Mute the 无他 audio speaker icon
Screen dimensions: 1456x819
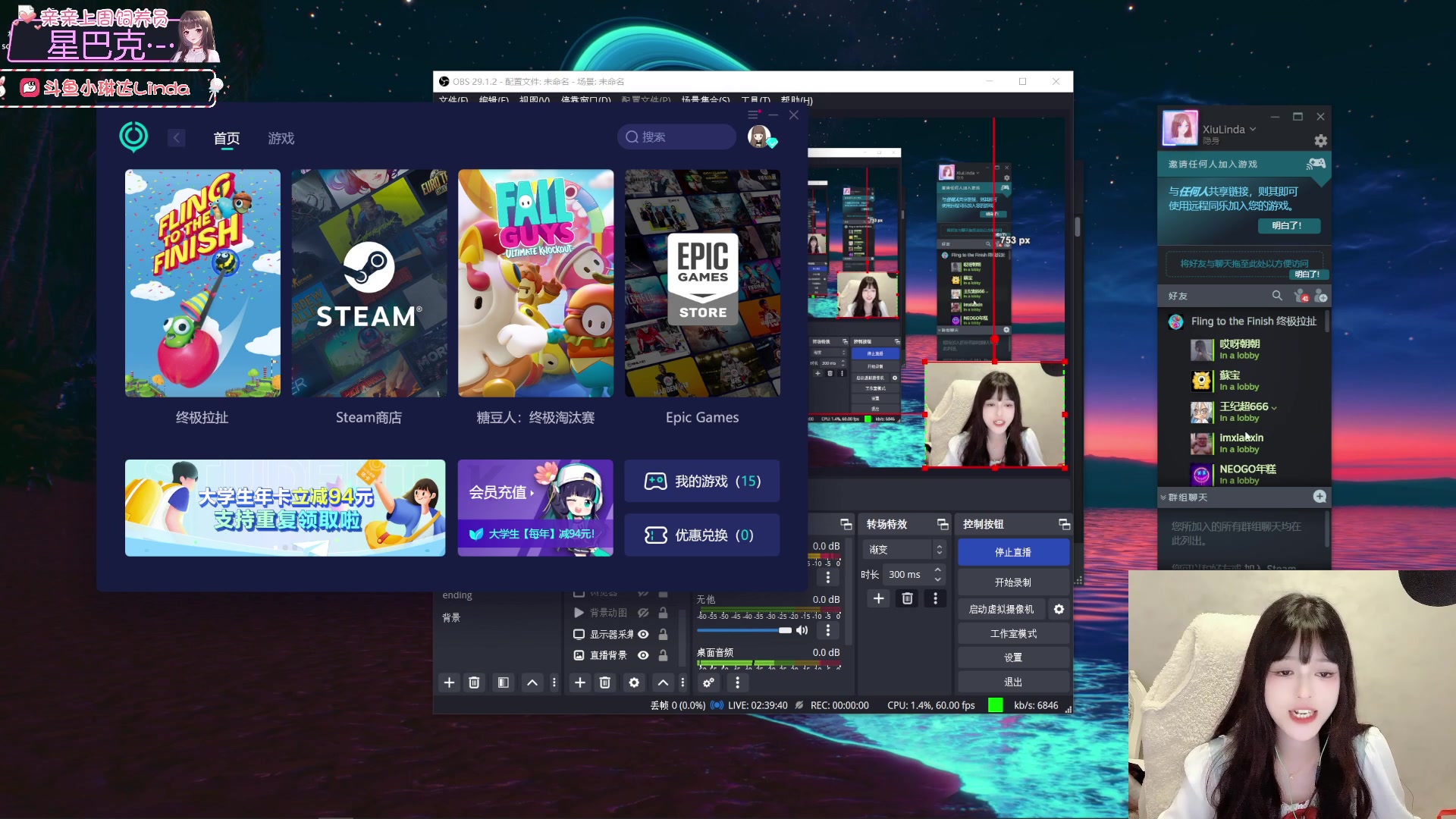click(x=802, y=630)
